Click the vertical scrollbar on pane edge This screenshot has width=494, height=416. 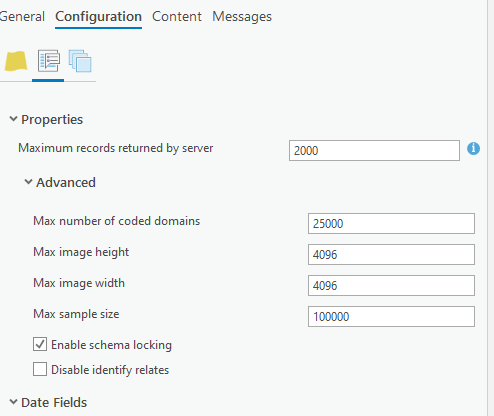[x=490, y=208]
